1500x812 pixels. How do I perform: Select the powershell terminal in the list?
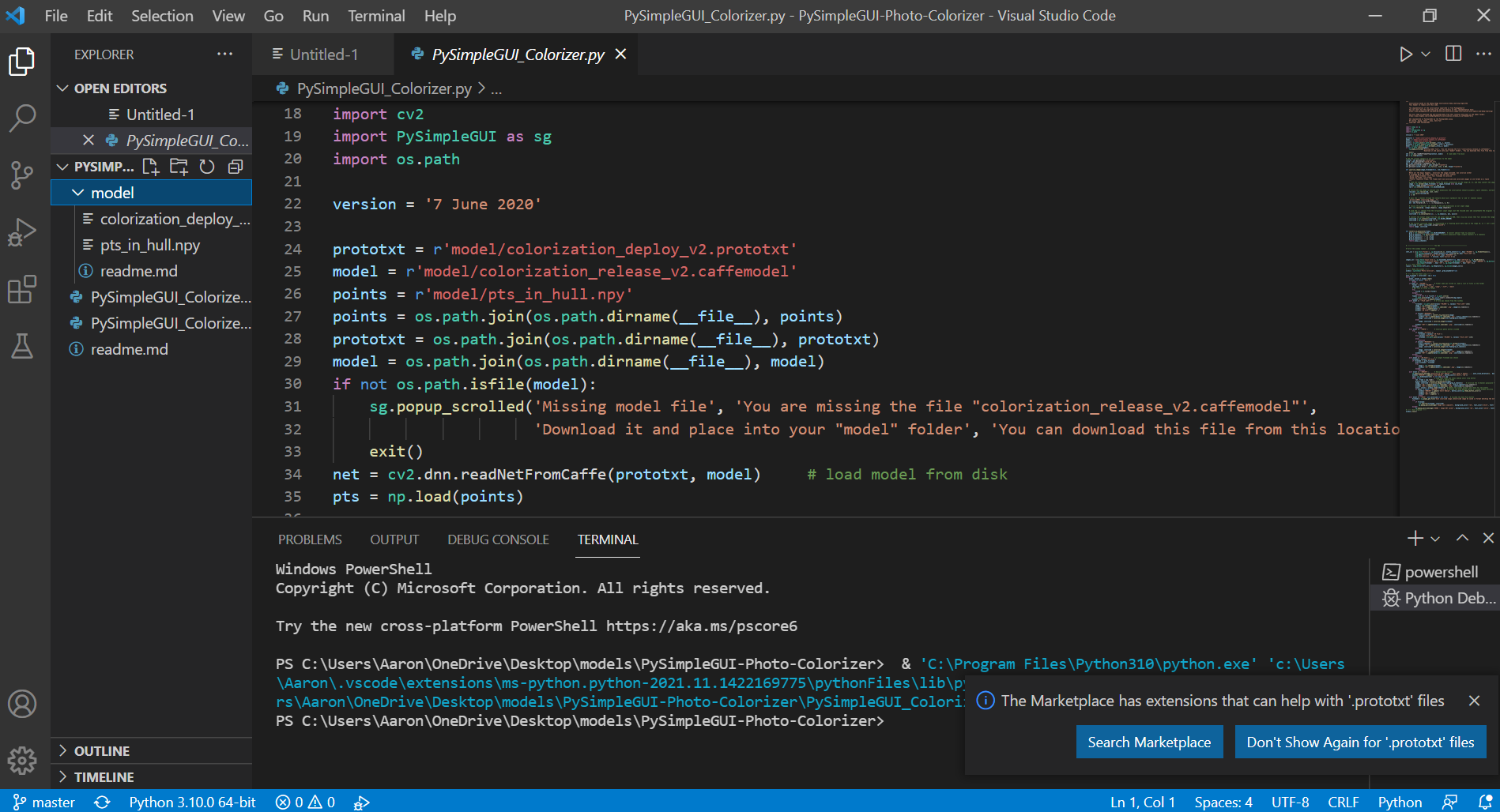point(1438,571)
